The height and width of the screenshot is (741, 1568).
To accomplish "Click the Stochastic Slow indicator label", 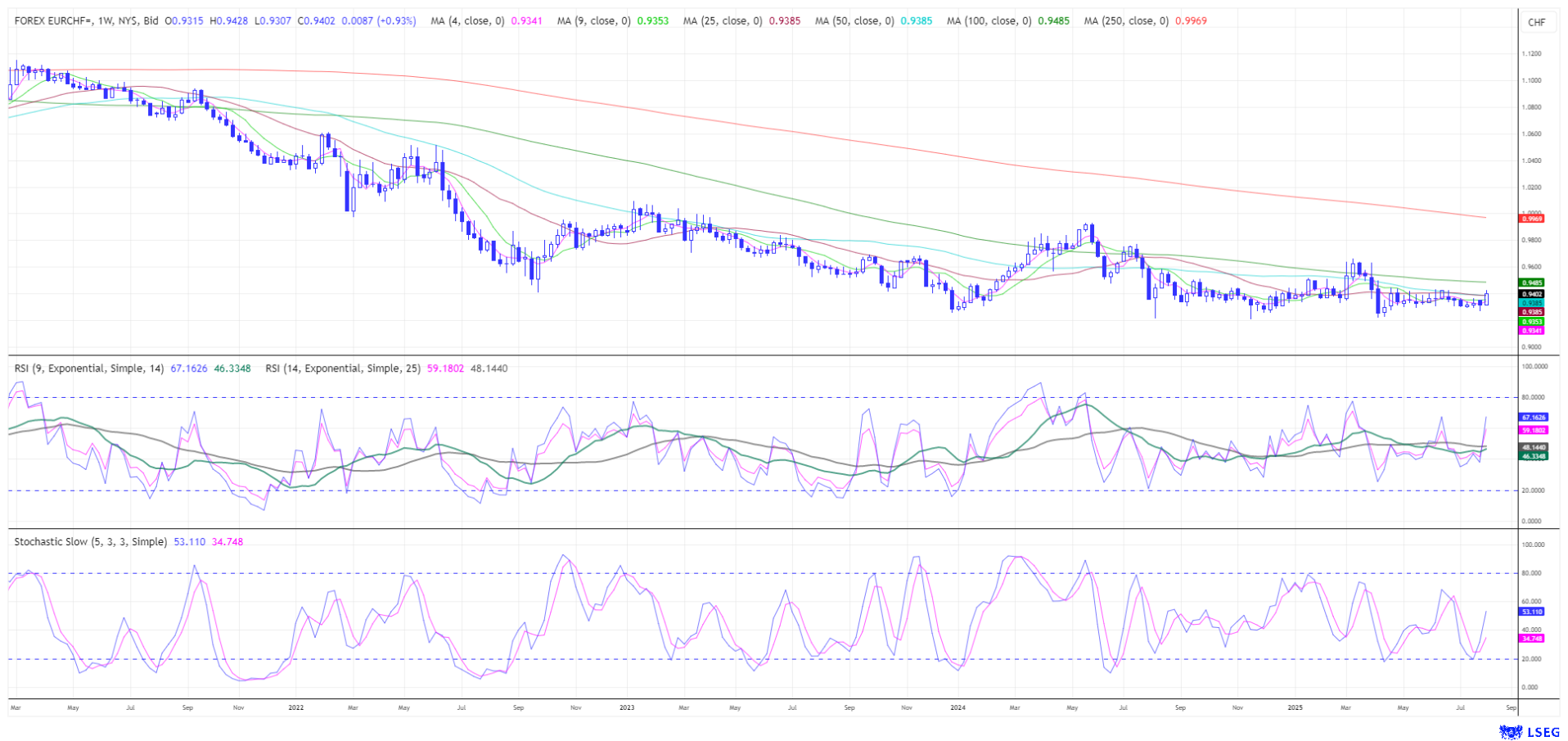I will 90,541.
